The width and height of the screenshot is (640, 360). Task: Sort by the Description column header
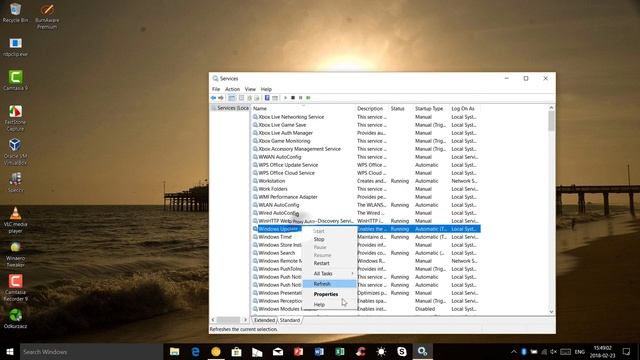point(372,109)
